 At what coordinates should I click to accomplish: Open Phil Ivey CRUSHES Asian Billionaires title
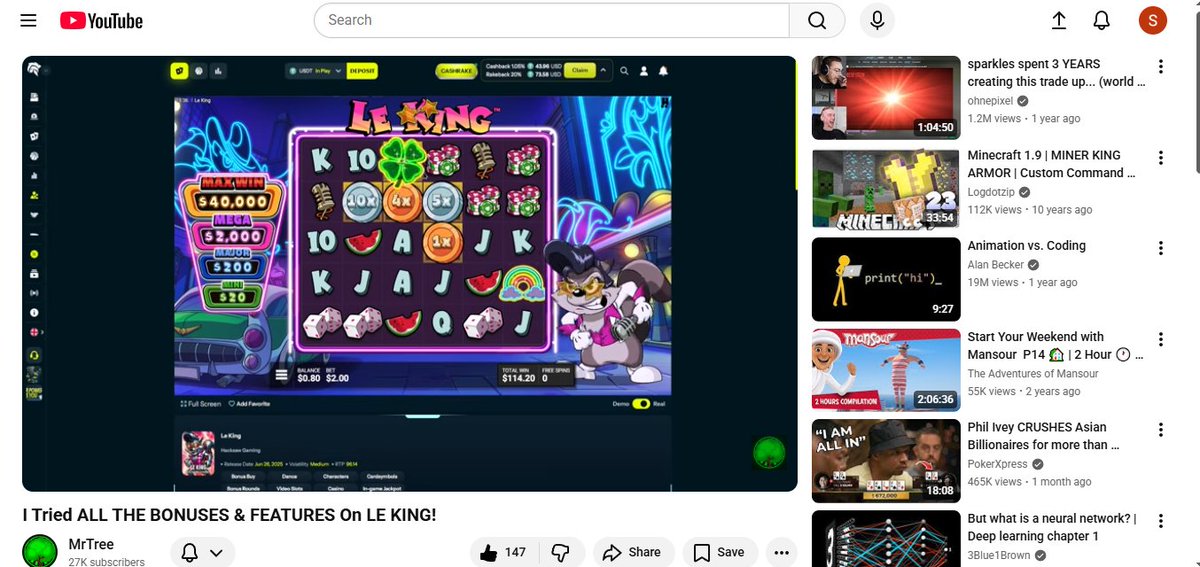(x=1044, y=437)
